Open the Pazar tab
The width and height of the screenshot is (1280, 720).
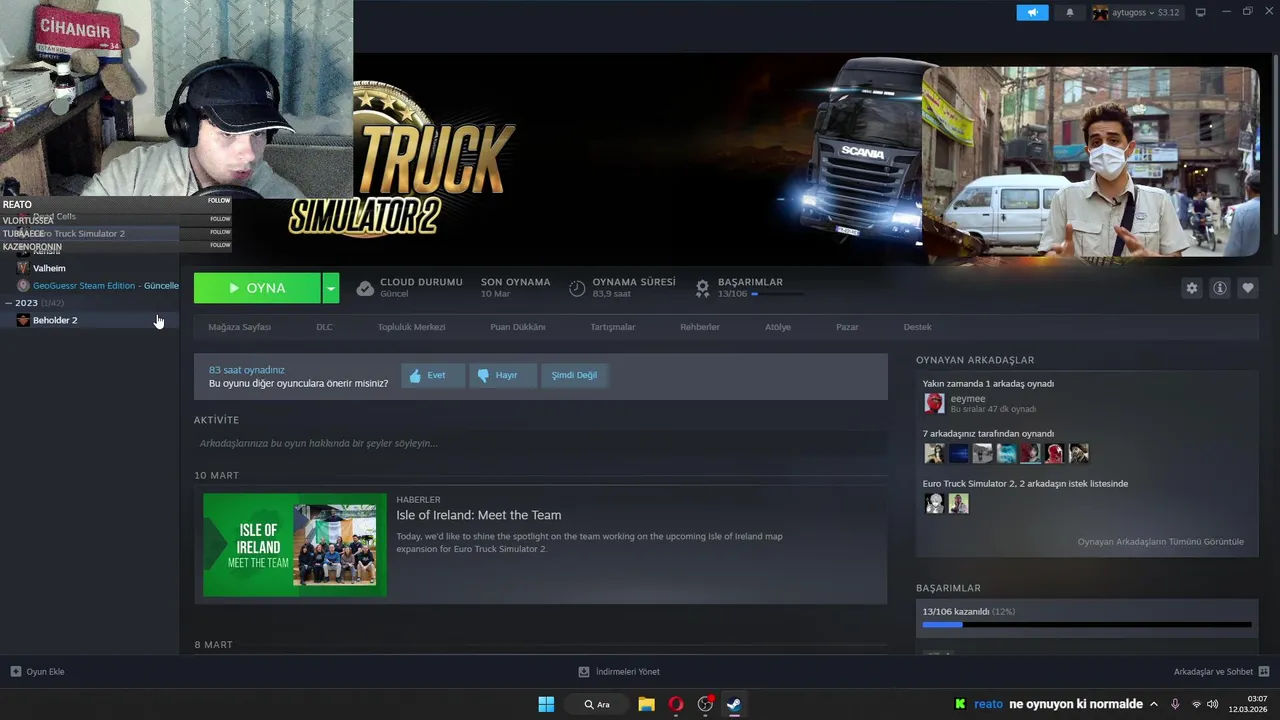847,327
